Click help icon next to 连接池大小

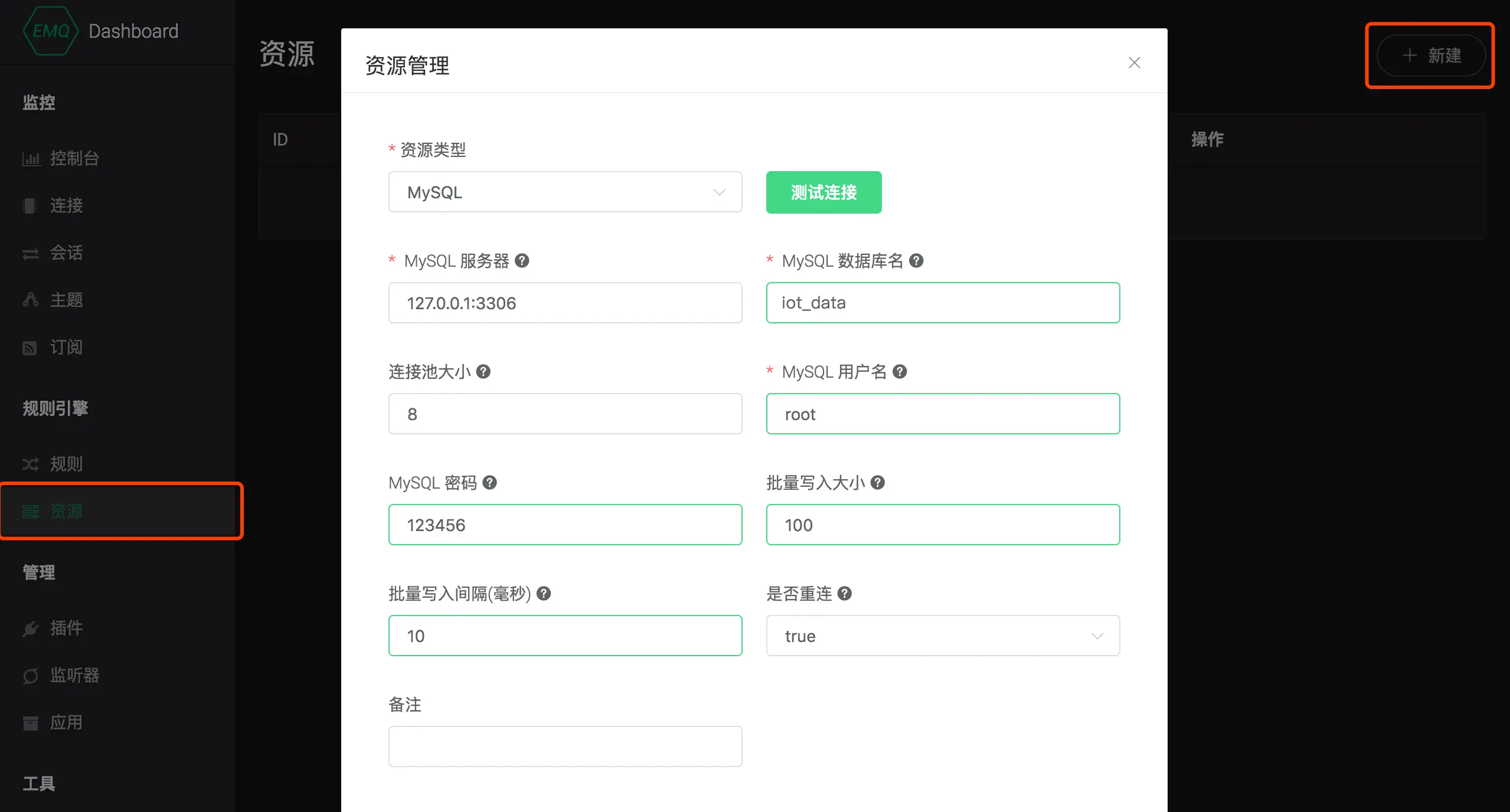(x=483, y=371)
